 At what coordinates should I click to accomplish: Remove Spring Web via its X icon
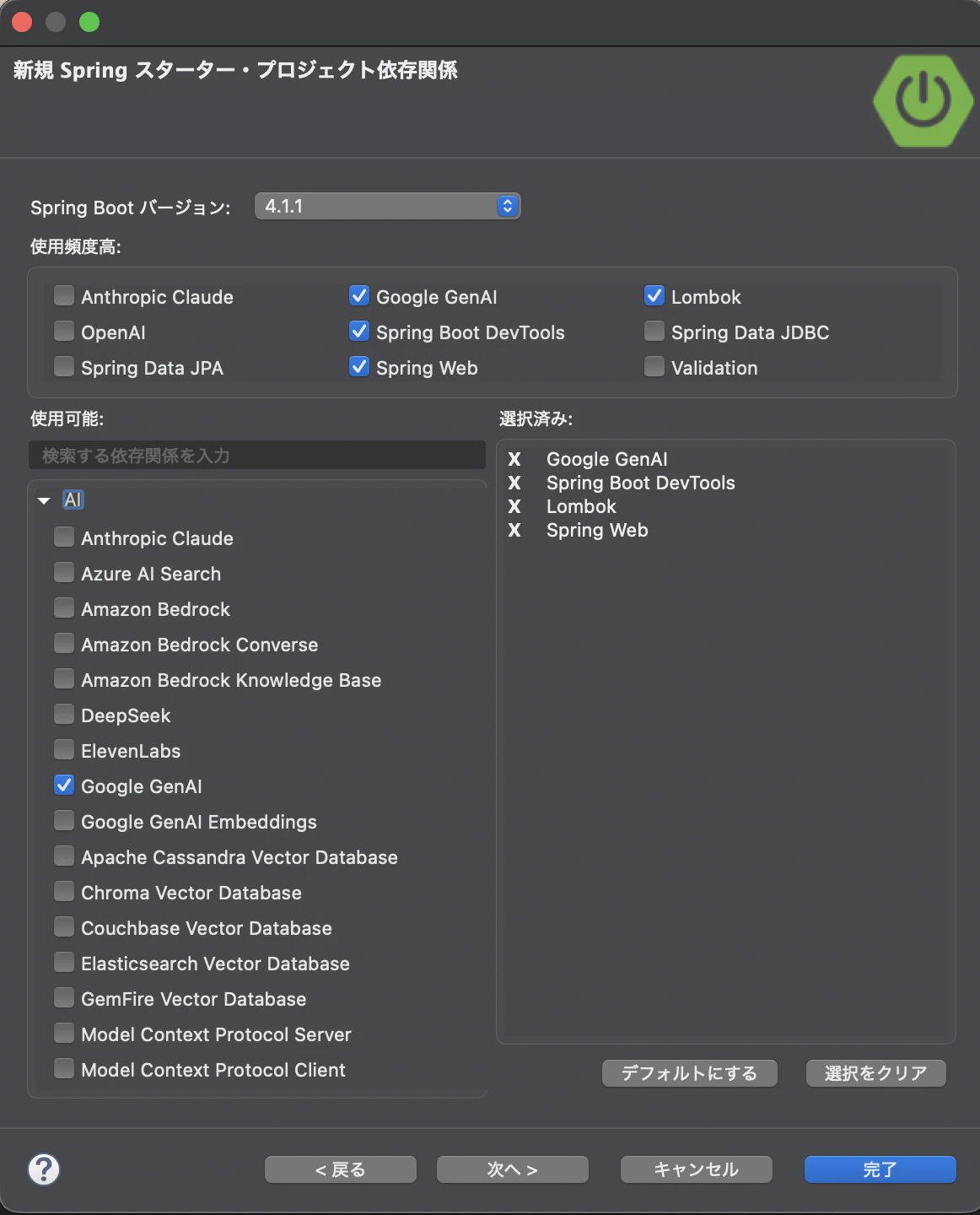[514, 530]
